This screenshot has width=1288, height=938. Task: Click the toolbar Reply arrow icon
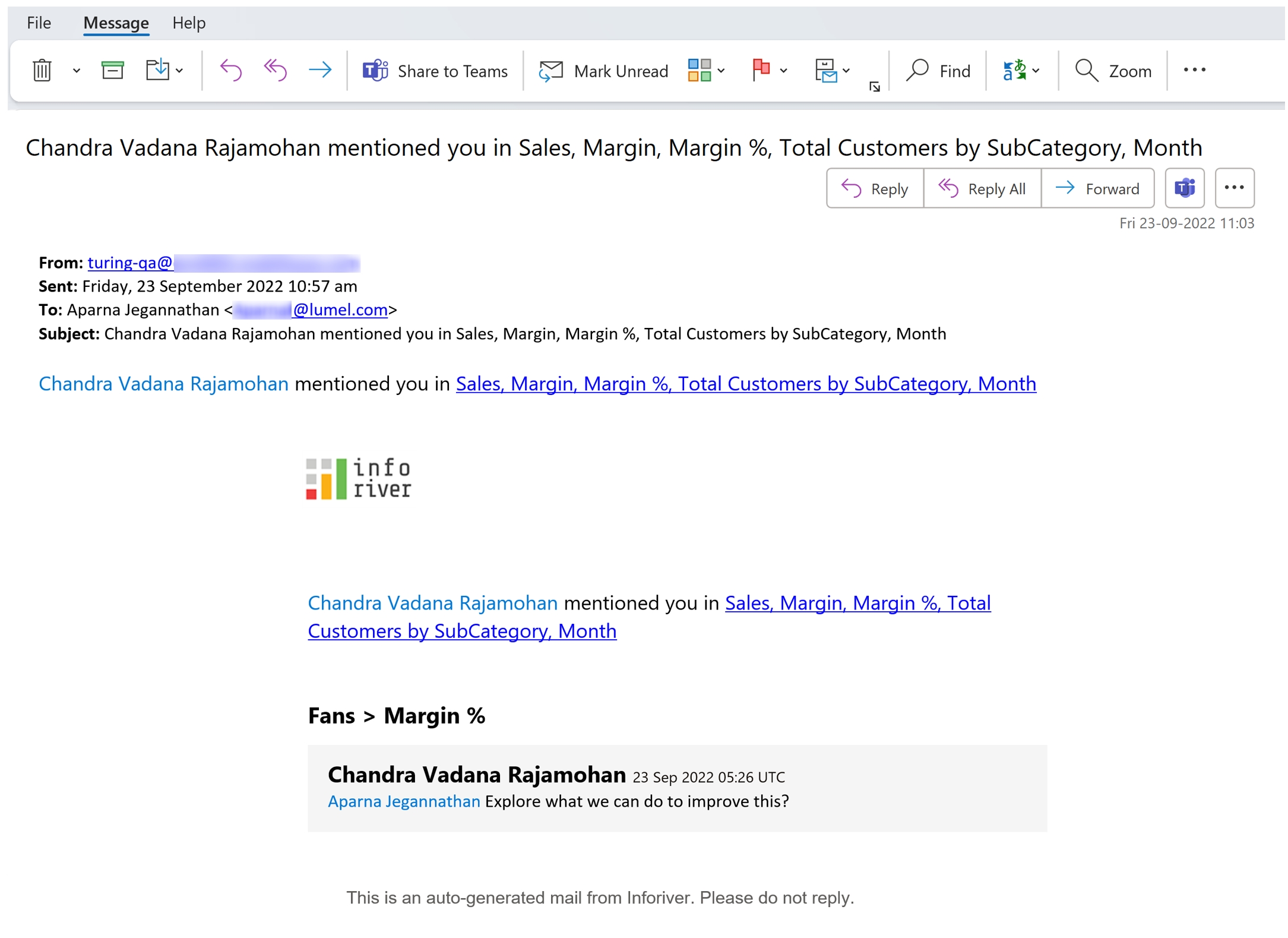point(230,71)
